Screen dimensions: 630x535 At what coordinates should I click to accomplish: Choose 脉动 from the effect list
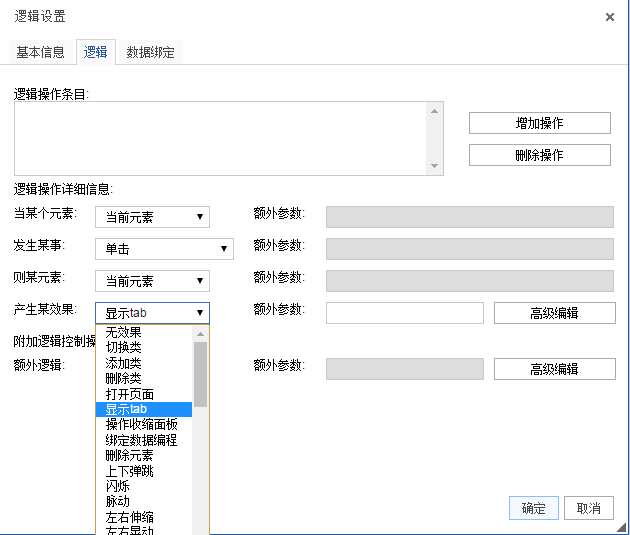coord(144,502)
